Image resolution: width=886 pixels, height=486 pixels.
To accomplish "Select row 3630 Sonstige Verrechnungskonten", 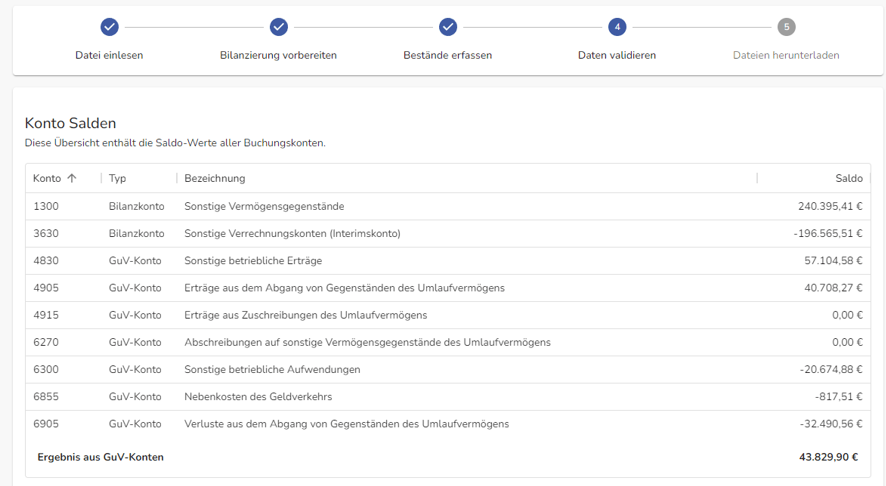I will pos(448,233).
